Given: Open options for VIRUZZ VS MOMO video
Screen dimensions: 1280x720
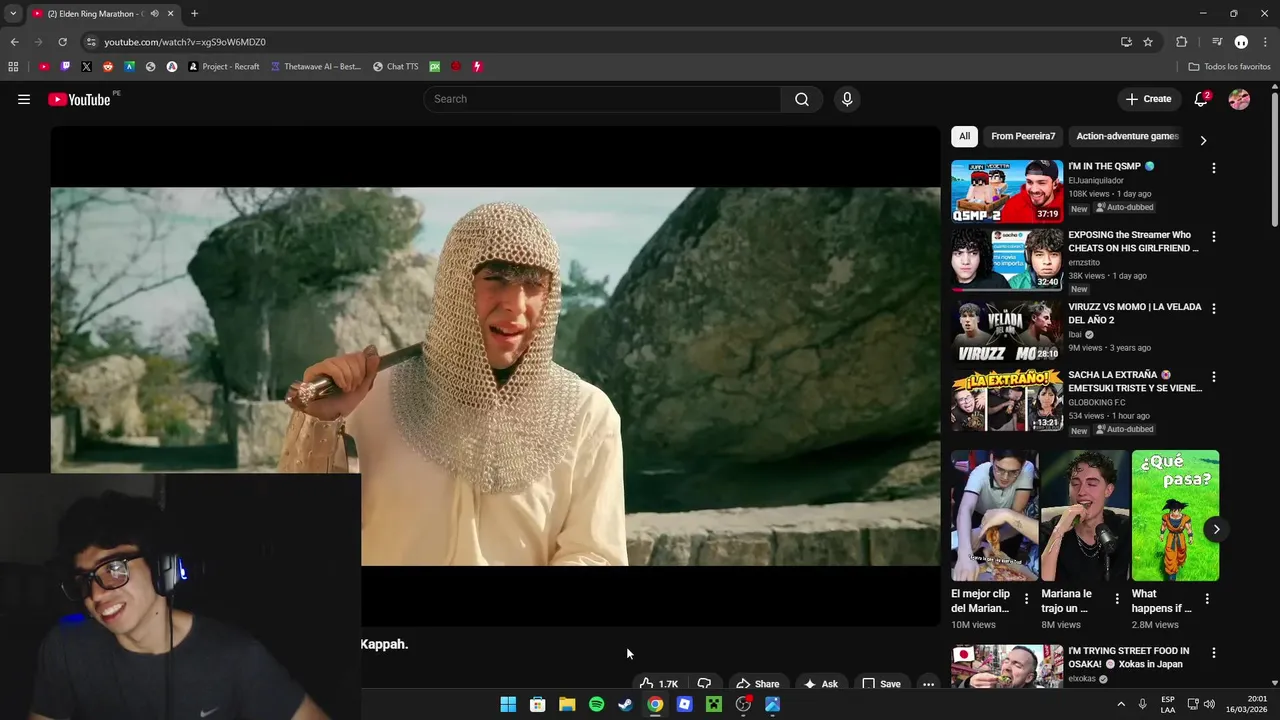Looking at the screenshot, I should pyautogui.click(x=1213, y=309).
